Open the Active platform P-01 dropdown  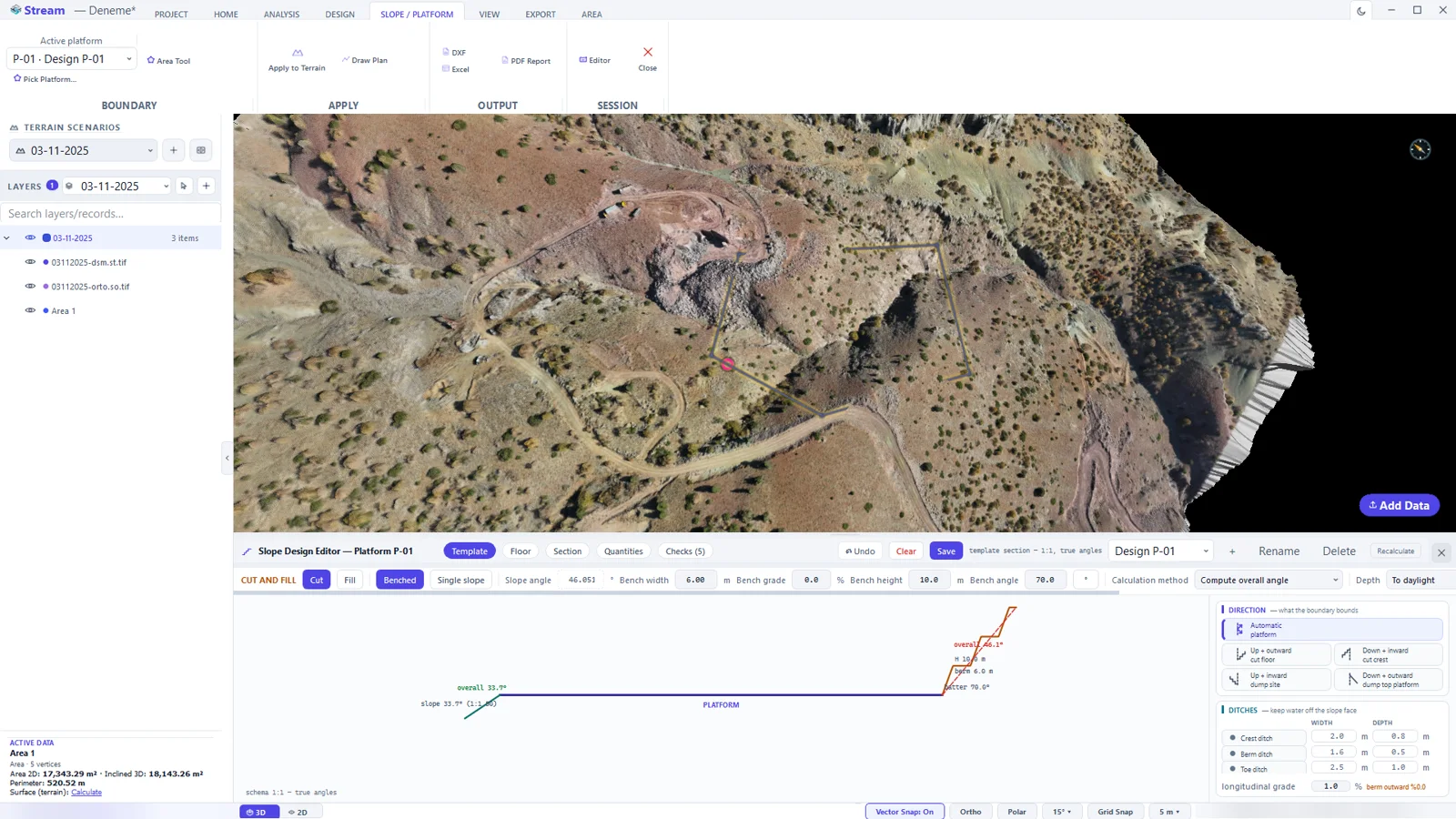point(72,58)
